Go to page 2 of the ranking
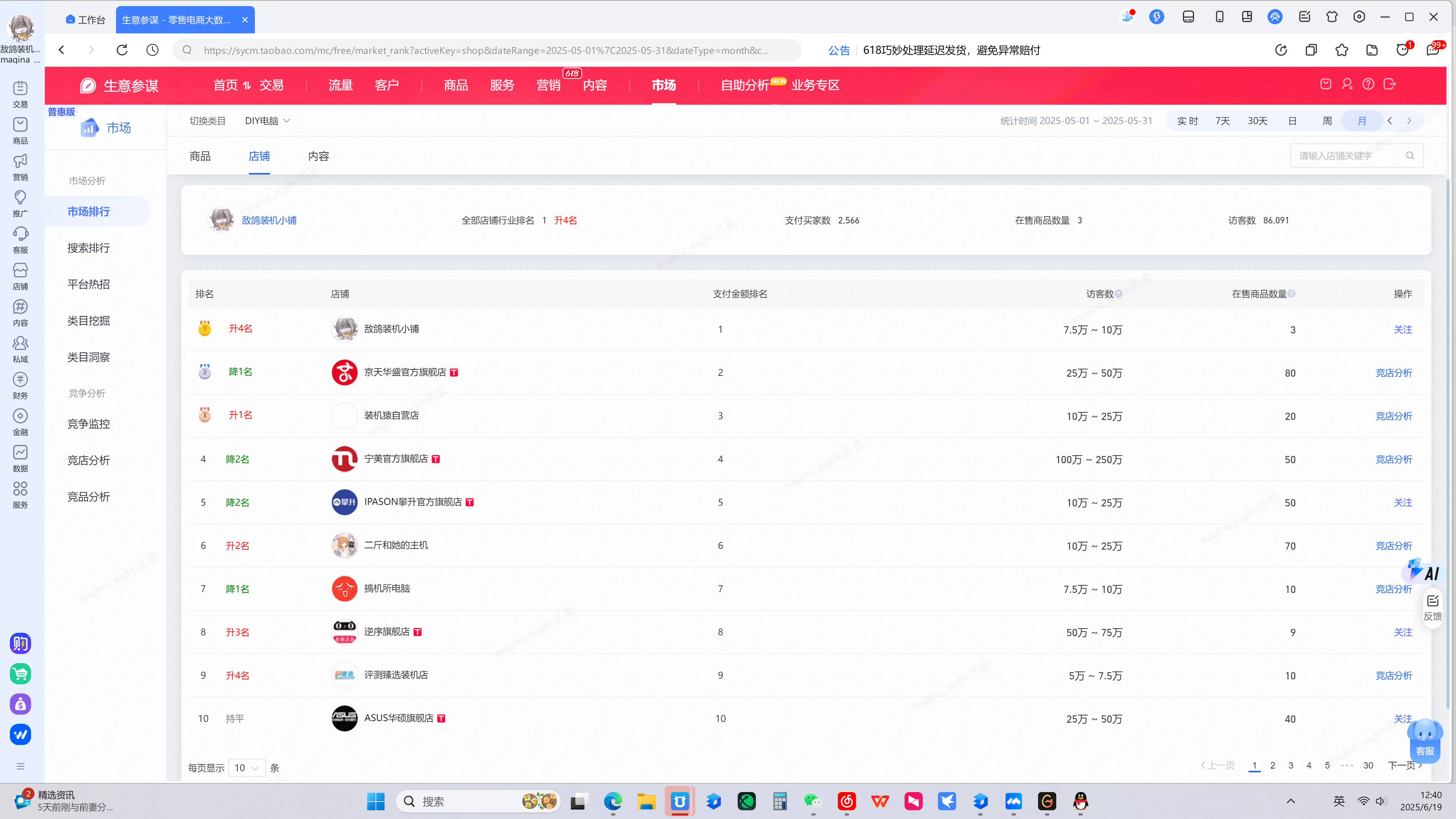 1273,766
